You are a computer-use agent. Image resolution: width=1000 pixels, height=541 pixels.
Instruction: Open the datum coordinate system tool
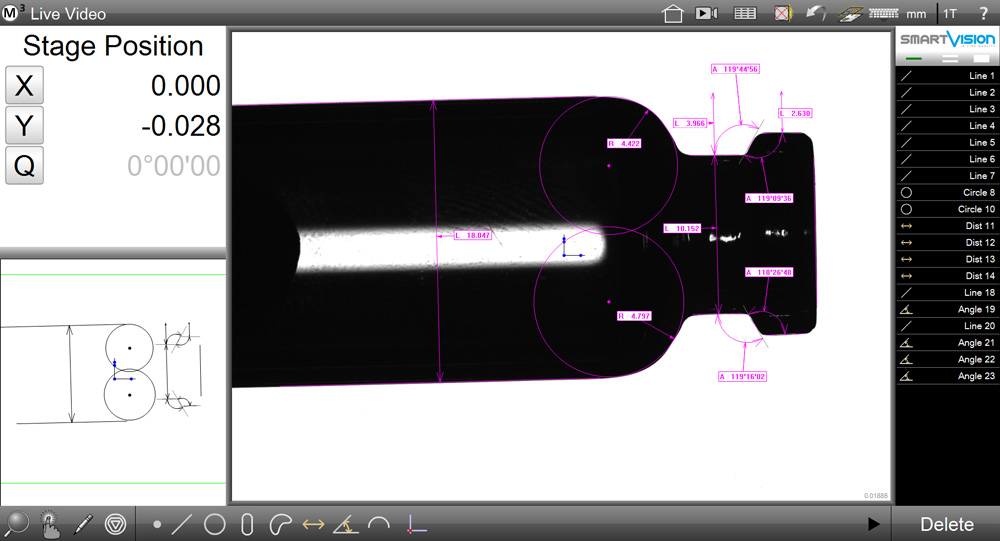[417, 523]
